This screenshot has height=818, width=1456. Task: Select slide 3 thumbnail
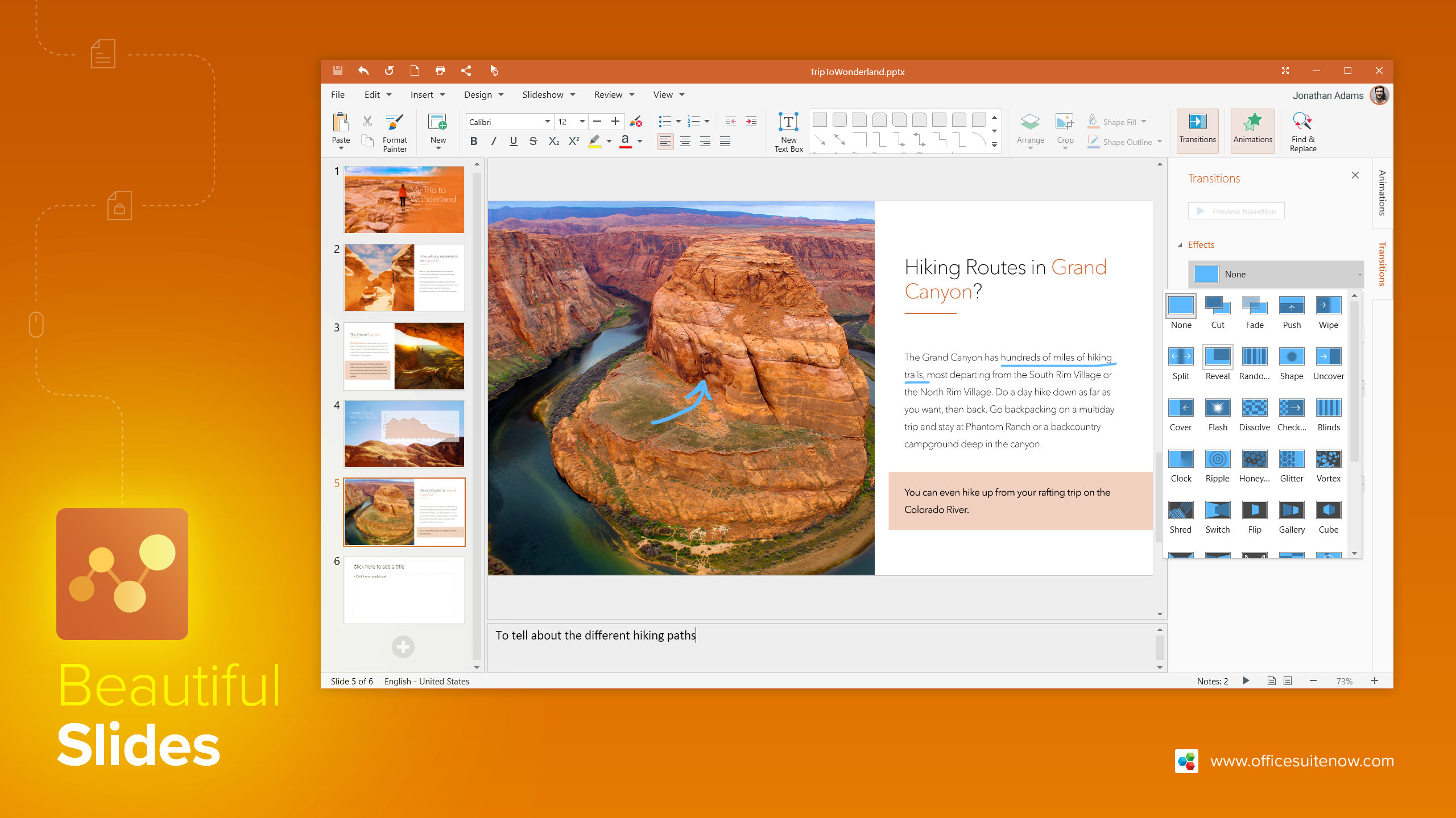[x=404, y=356]
